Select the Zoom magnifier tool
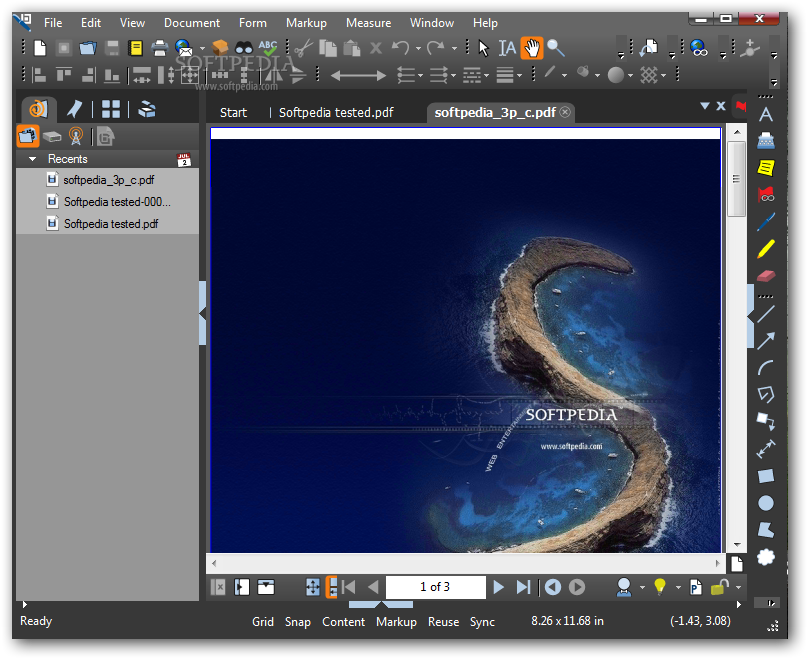Viewport: 808px width, 659px height. (x=556, y=48)
